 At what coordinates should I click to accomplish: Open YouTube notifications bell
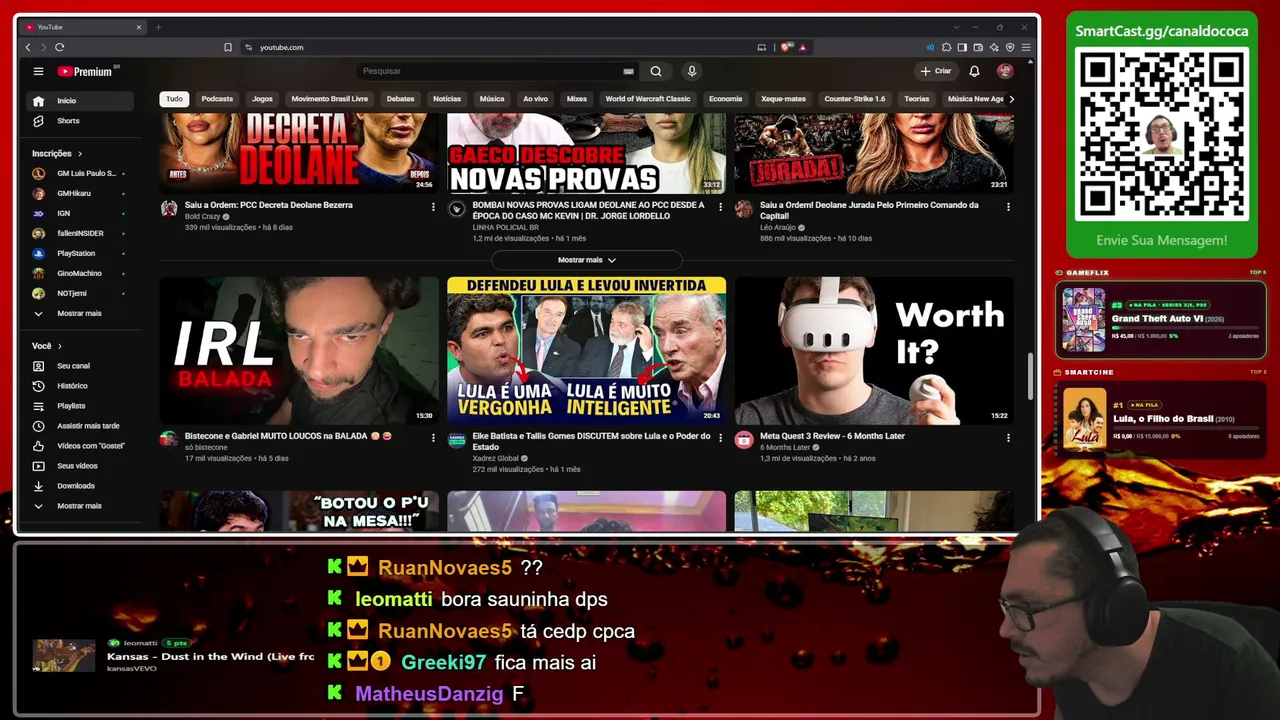tap(974, 71)
